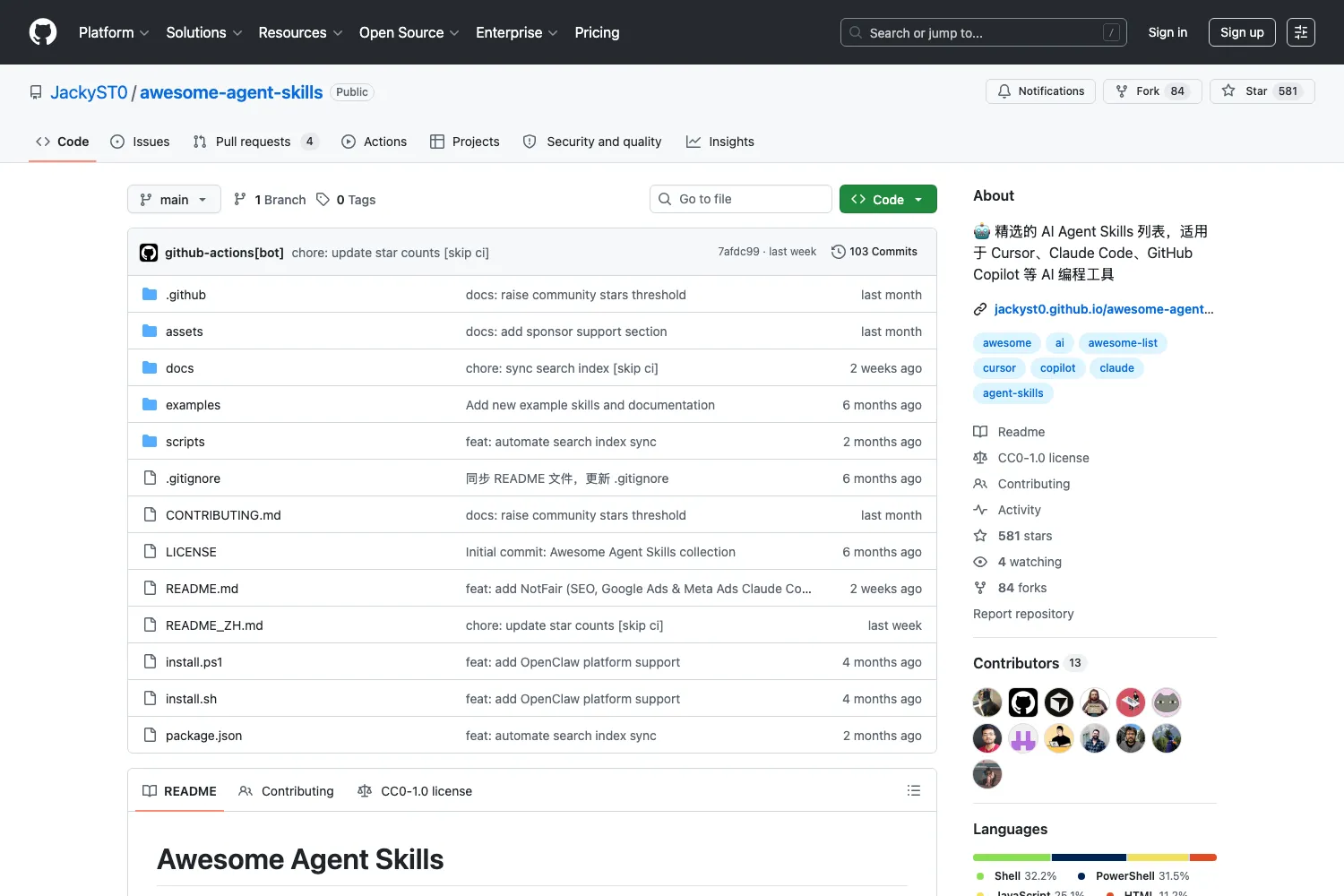This screenshot has height=896, width=1344.
Task: Open the JackyST0 owner link
Action: coord(89,92)
